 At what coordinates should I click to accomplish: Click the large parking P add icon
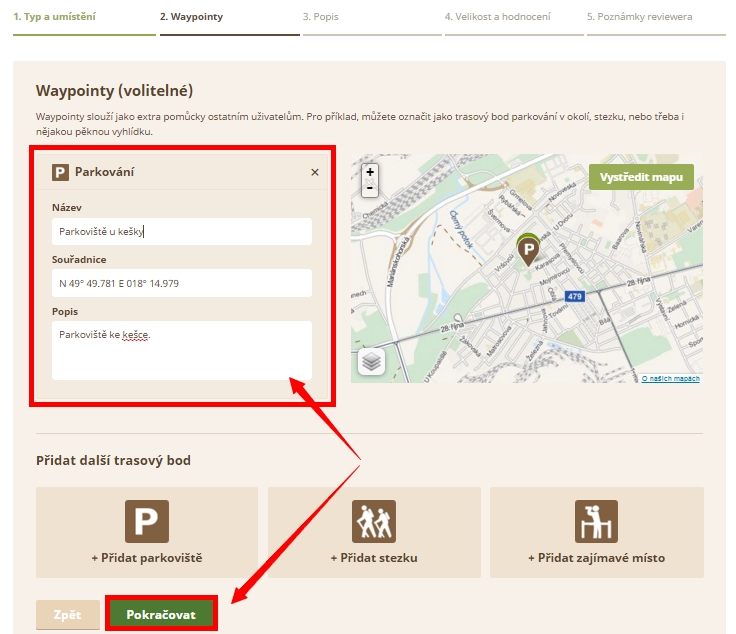click(147, 521)
